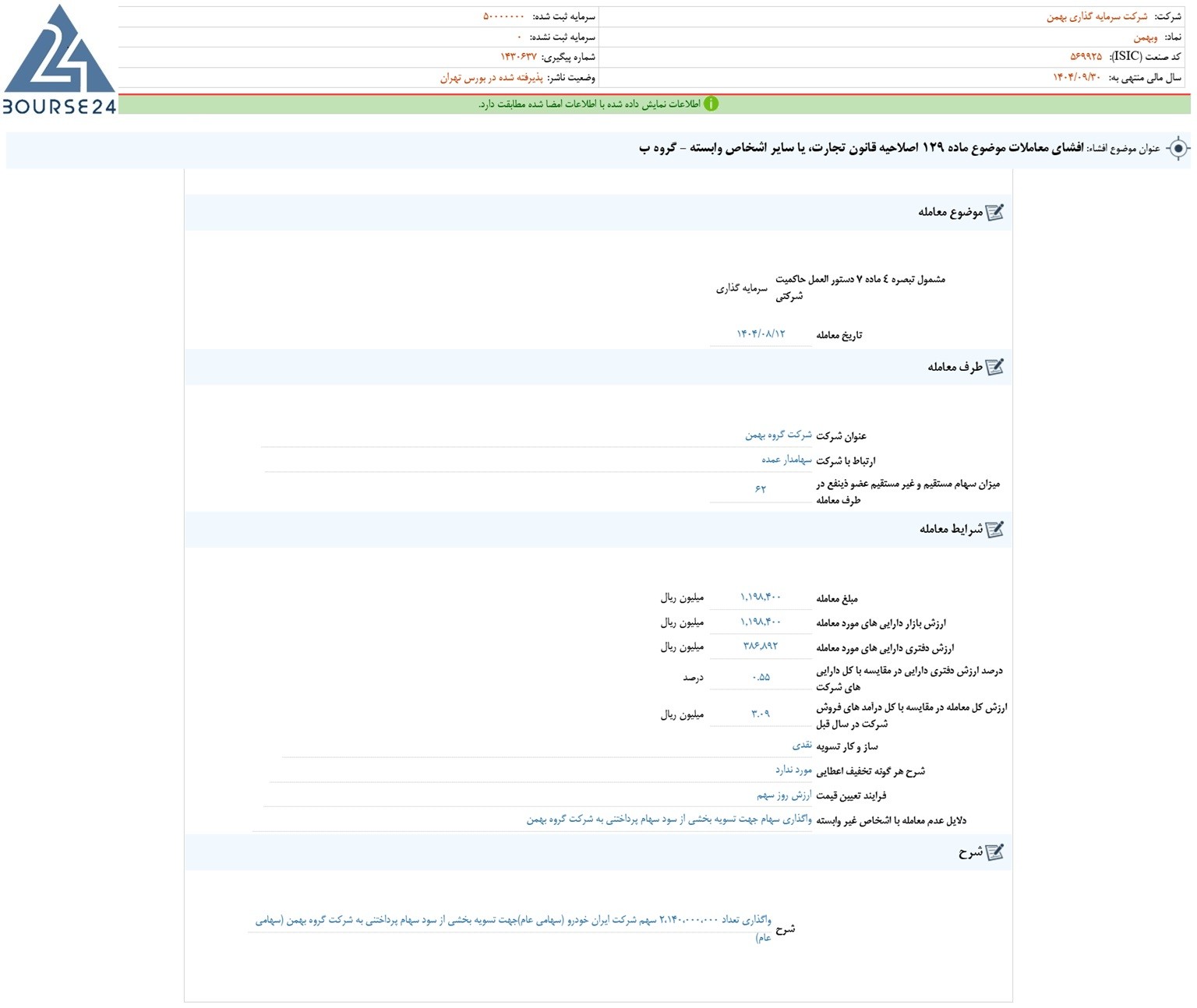The width and height of the screenshot is (1197, 1008).
Task: Click the مبلغ معامله amount field
Action: pos(761,597)
